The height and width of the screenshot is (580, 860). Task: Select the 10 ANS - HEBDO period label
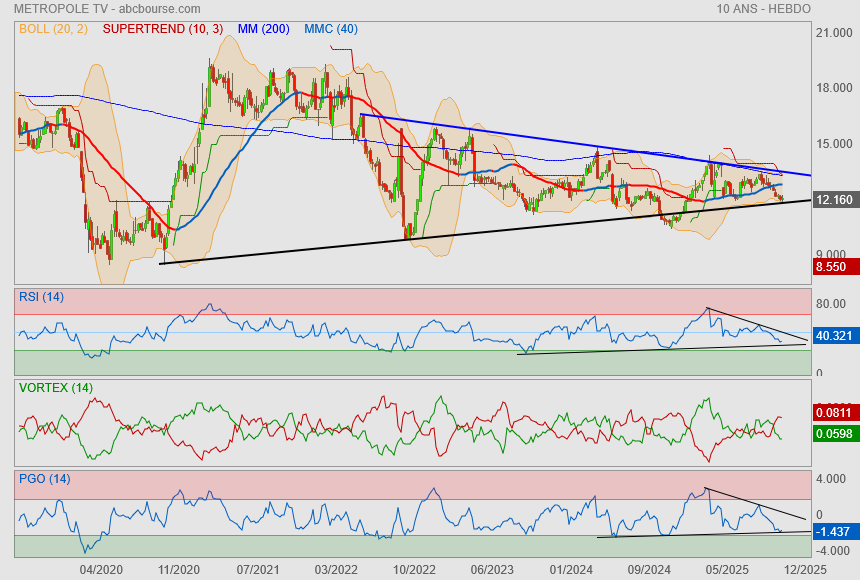tap(763, 9)
